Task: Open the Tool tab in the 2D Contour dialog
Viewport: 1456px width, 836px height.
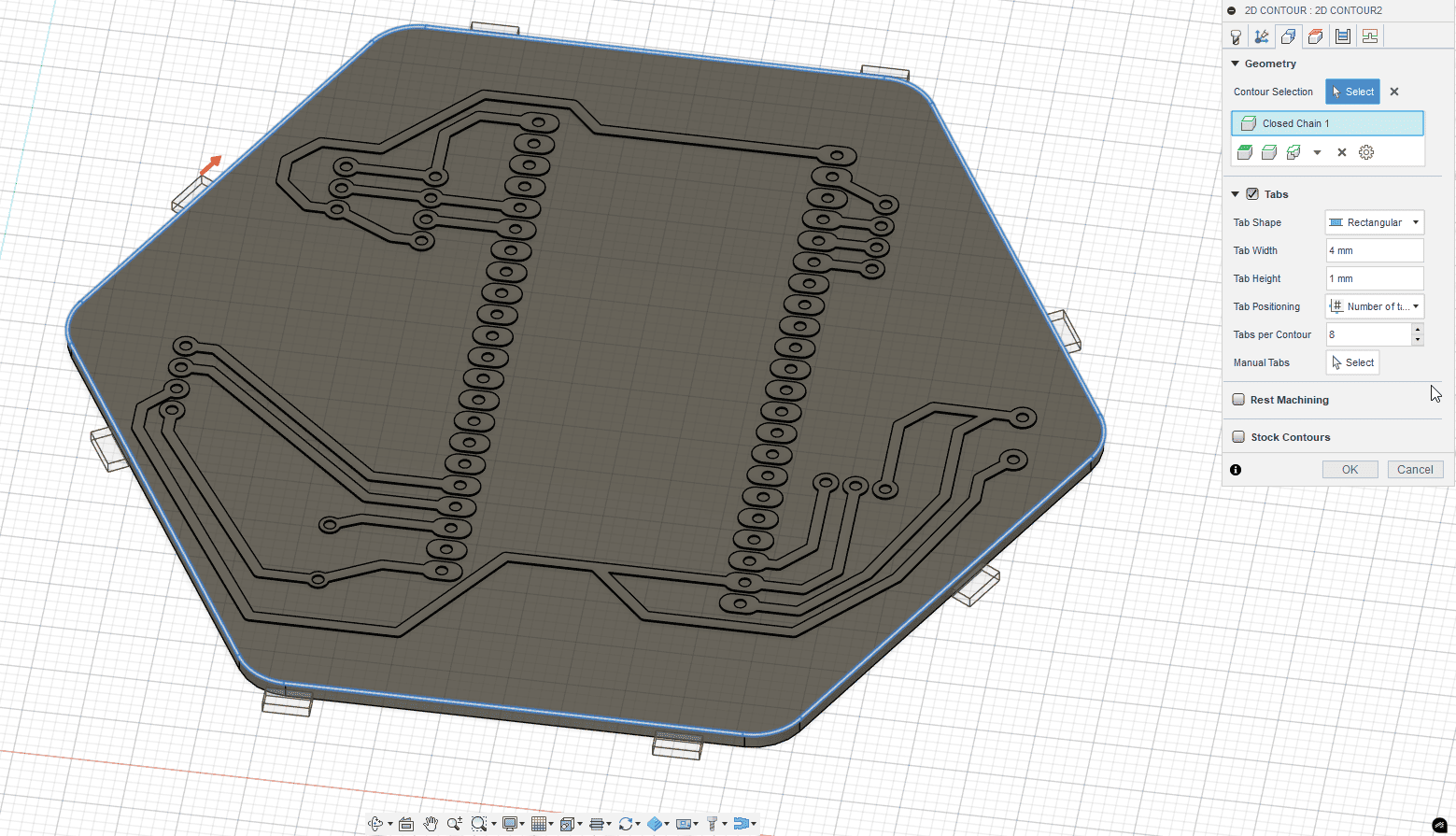Action: coord(1236,36)
